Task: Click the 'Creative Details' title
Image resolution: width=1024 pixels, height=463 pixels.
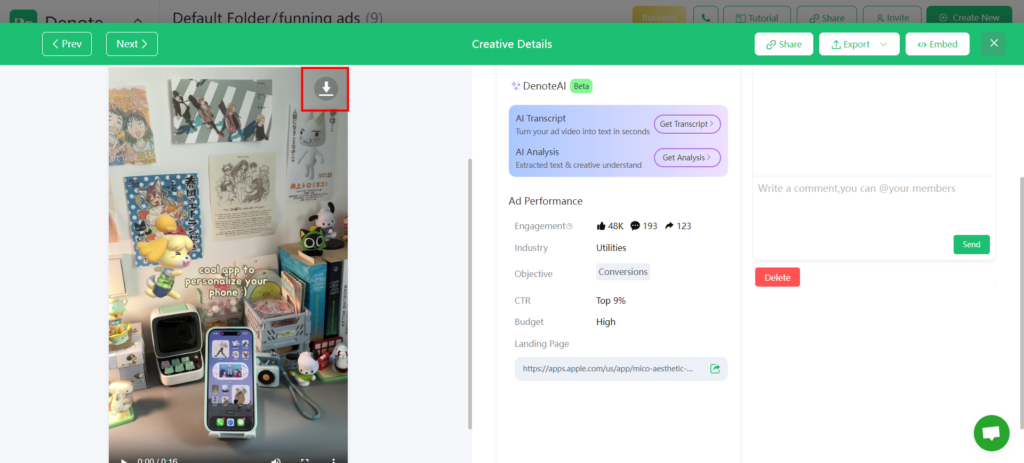Action: point(512,44)
